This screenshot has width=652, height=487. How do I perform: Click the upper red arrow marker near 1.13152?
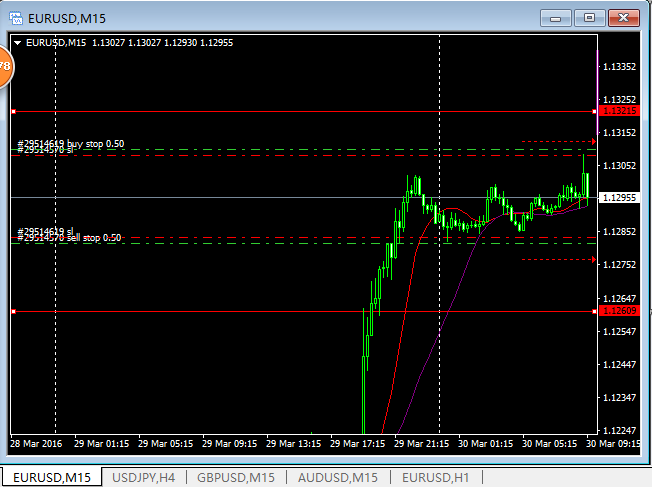[x=594, y=142]
